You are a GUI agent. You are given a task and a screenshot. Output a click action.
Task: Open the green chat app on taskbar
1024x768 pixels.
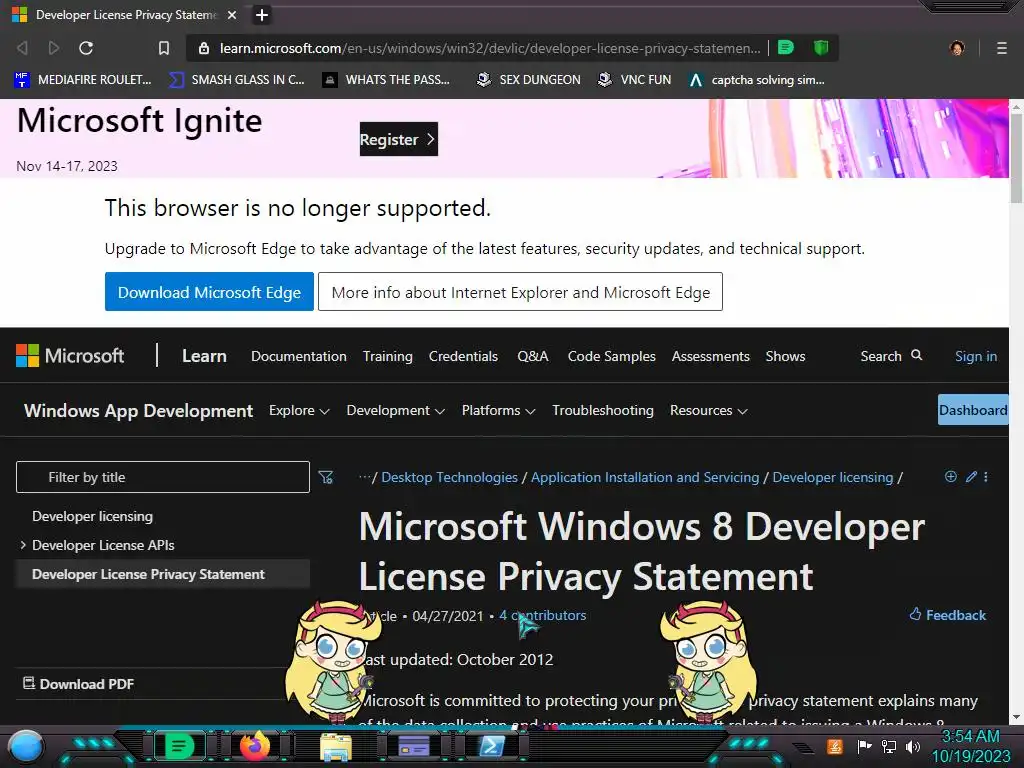(x=179, y=746)
